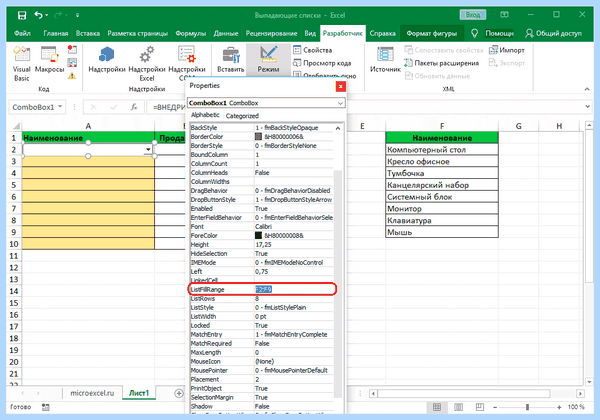Click the worksheet vertical scrollbar down arrow
Image resolution: width=600 pixels, height=420 pixels.
pyautogui.click(x=589, y=382)
